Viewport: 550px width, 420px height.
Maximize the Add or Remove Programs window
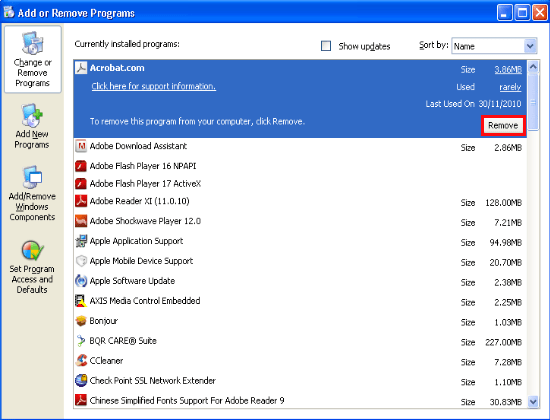tap(522, 13)
